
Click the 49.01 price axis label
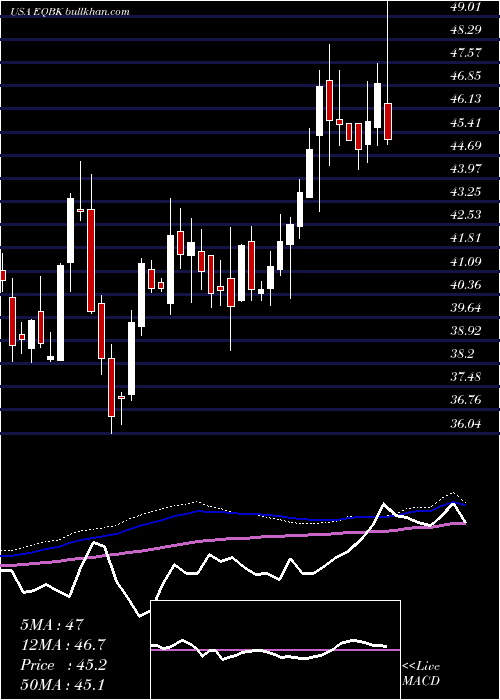(467, 7)
